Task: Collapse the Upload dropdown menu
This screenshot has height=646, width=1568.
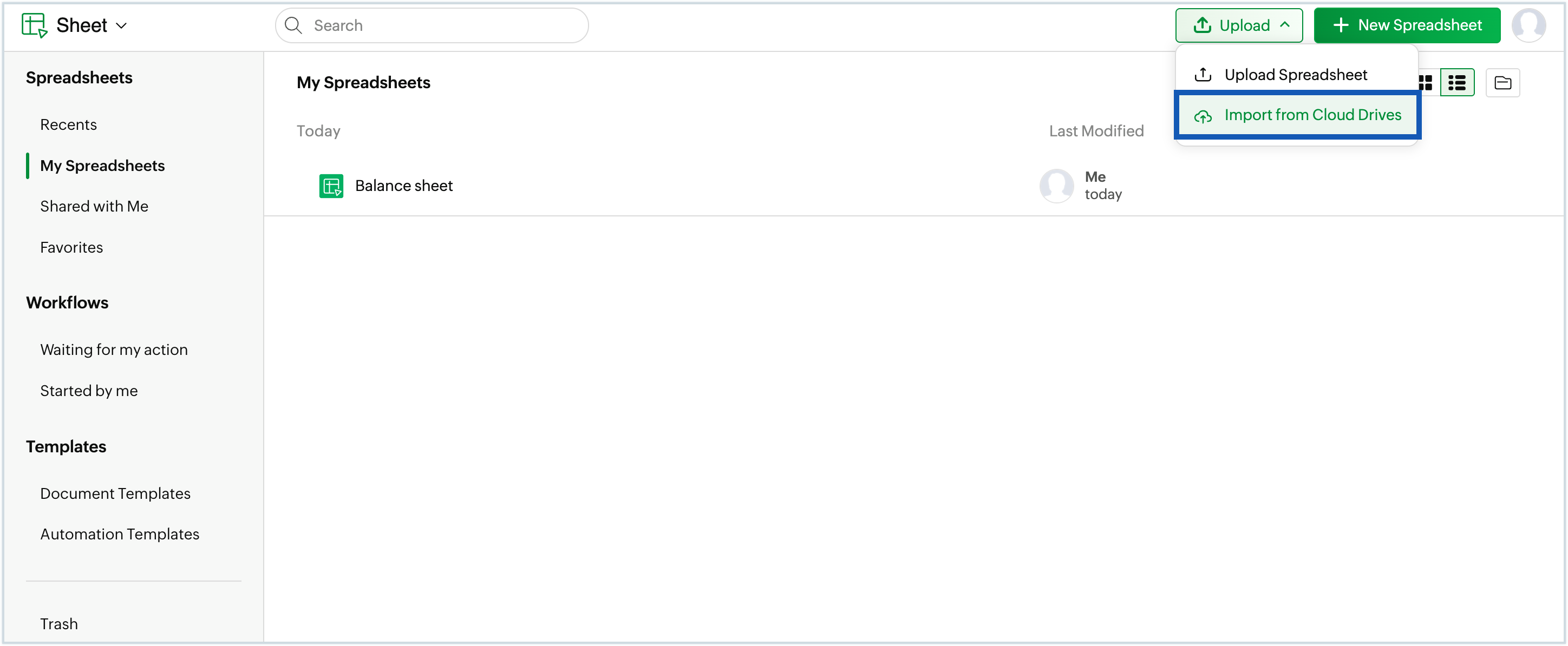Action: click(1284, 25)
